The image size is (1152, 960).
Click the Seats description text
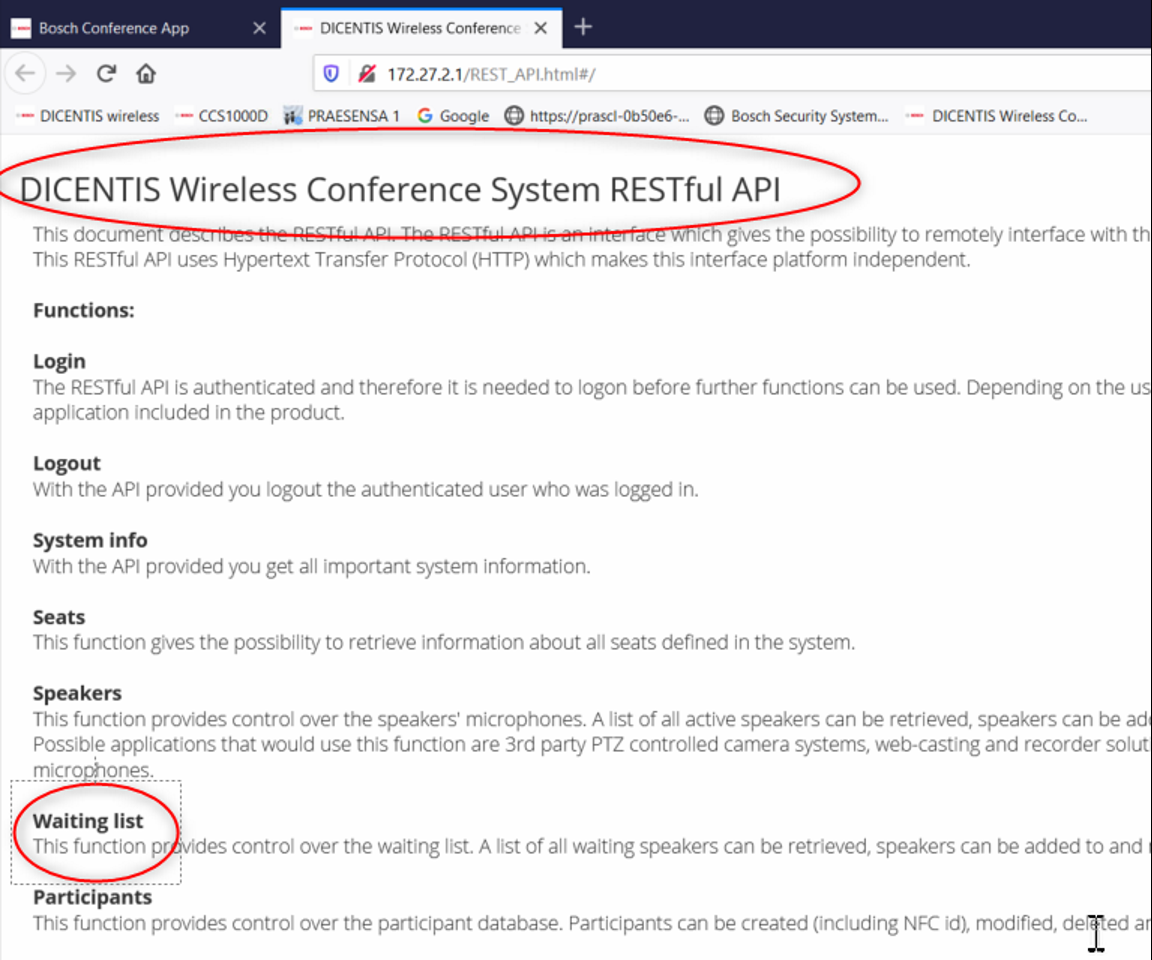[444, 643]
